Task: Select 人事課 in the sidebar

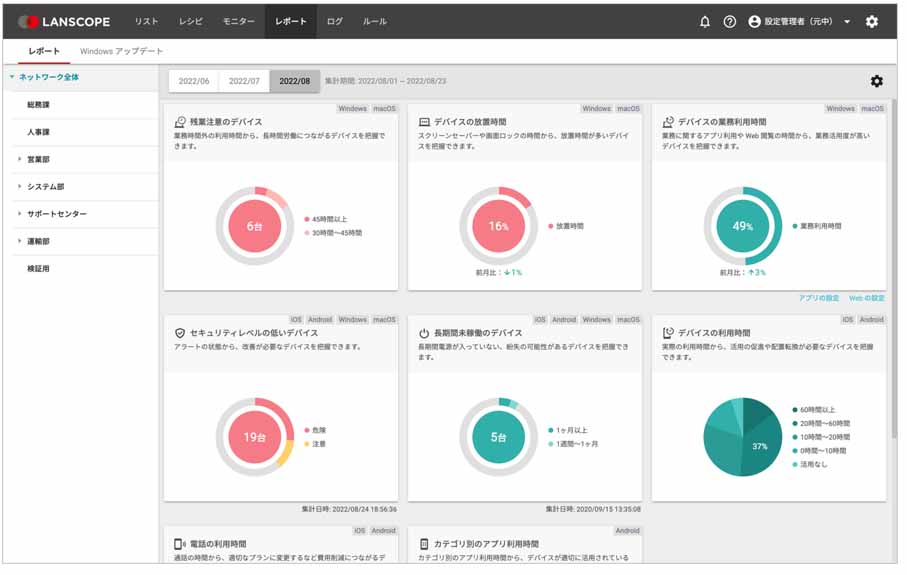Action: (38, 132)
